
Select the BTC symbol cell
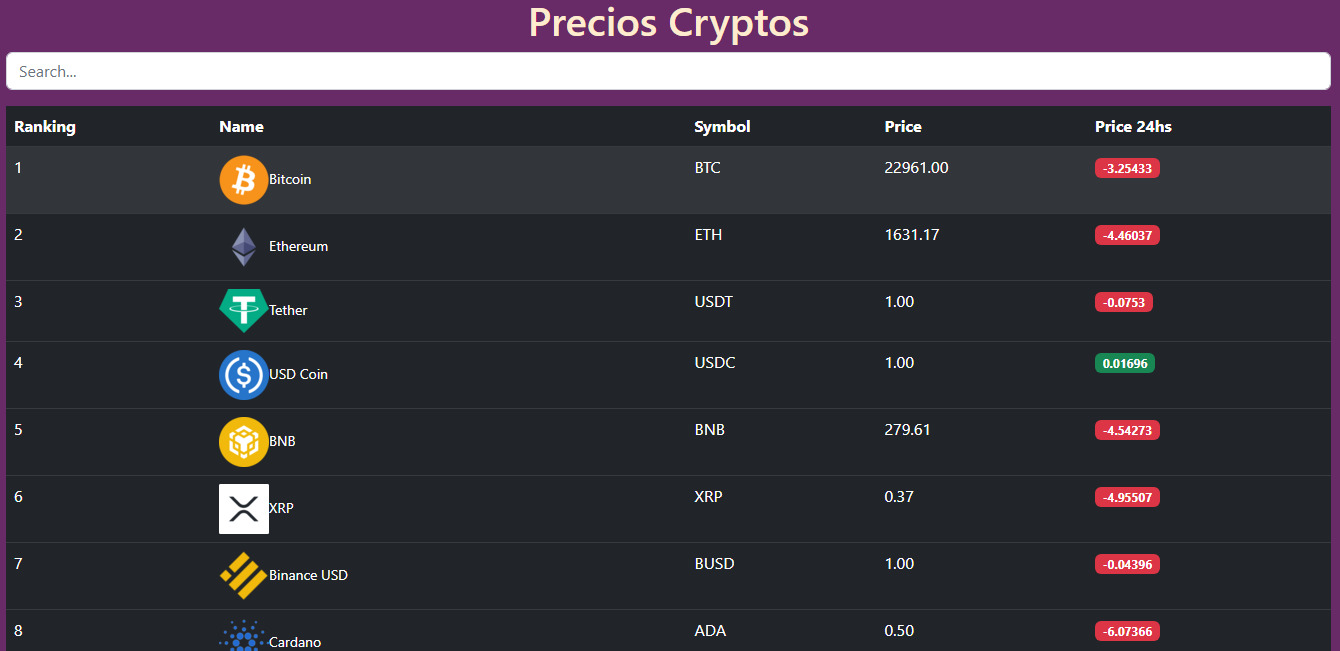point(707,168)
